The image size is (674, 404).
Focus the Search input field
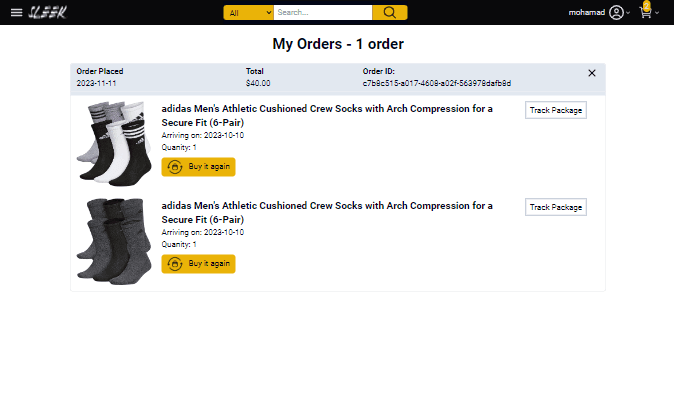[x=322, y=13]
